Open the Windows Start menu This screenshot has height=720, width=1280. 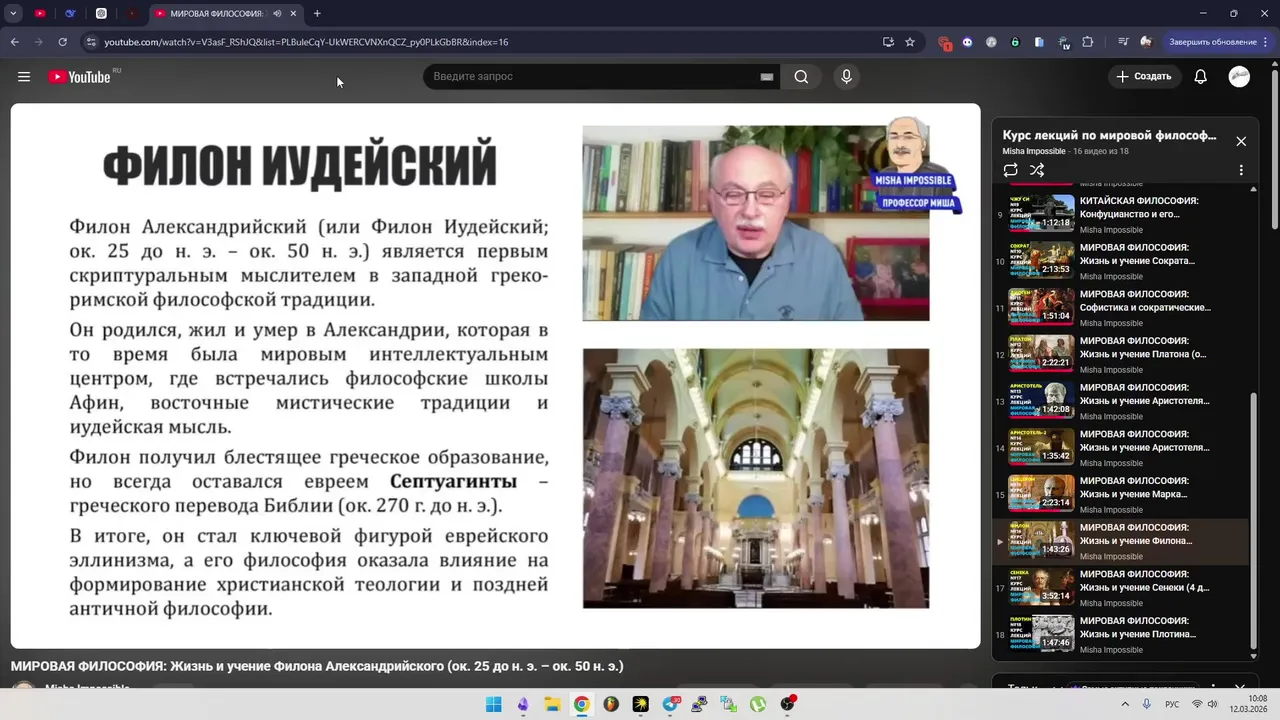click(x=493, y=704)
